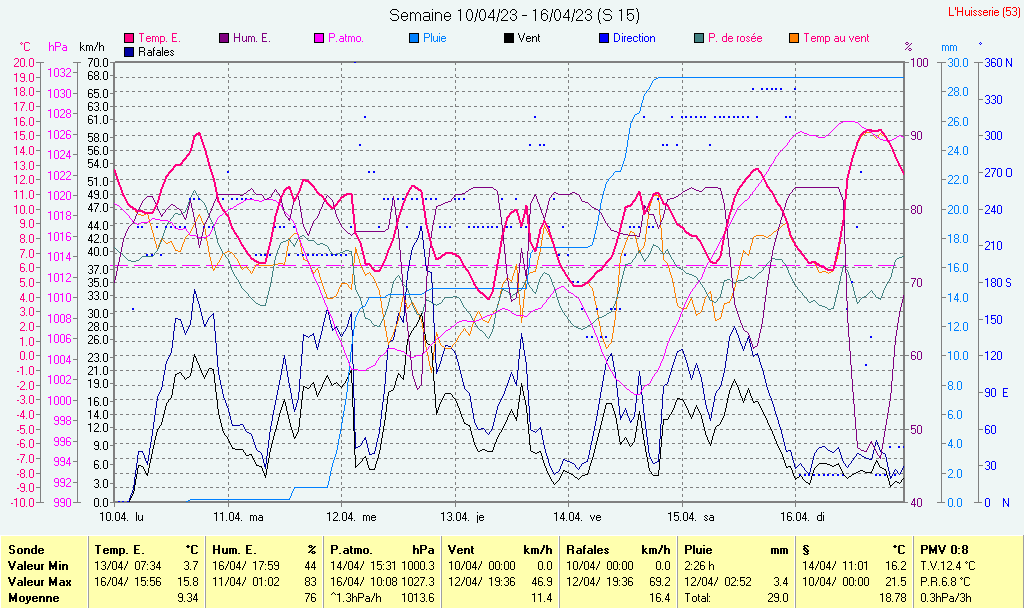Screen dimensions: 1024x608
Task: Click the '10.04. lu' date label
Action: tap(121, 517)
